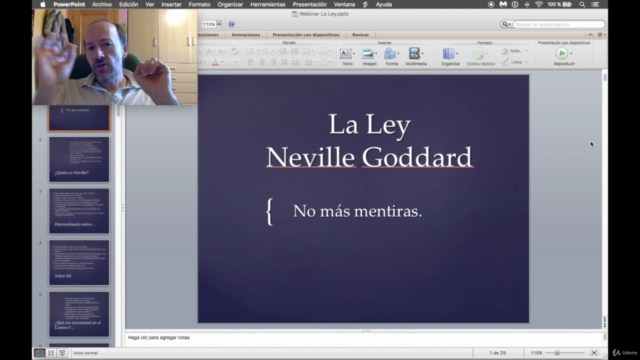Open search options magnifier dropdown
Image resolution: width=640 pixels, height=360 pixels.
pyautogui.click(x=506, y=24)
